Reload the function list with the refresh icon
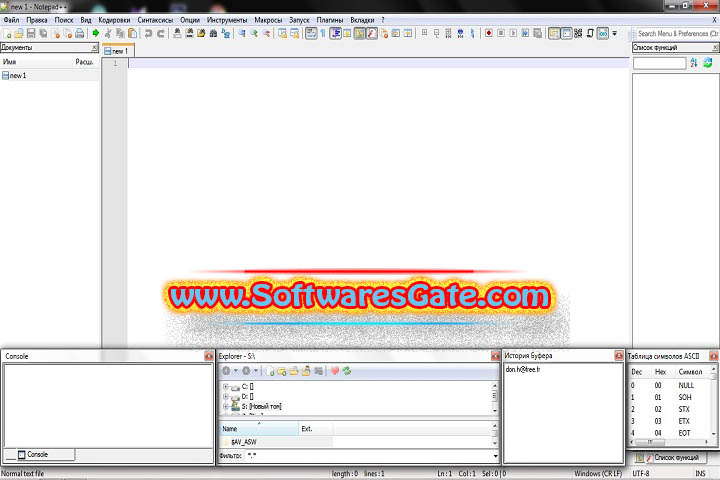This screenshot has height=480, width=720. (x=708, y=63)
